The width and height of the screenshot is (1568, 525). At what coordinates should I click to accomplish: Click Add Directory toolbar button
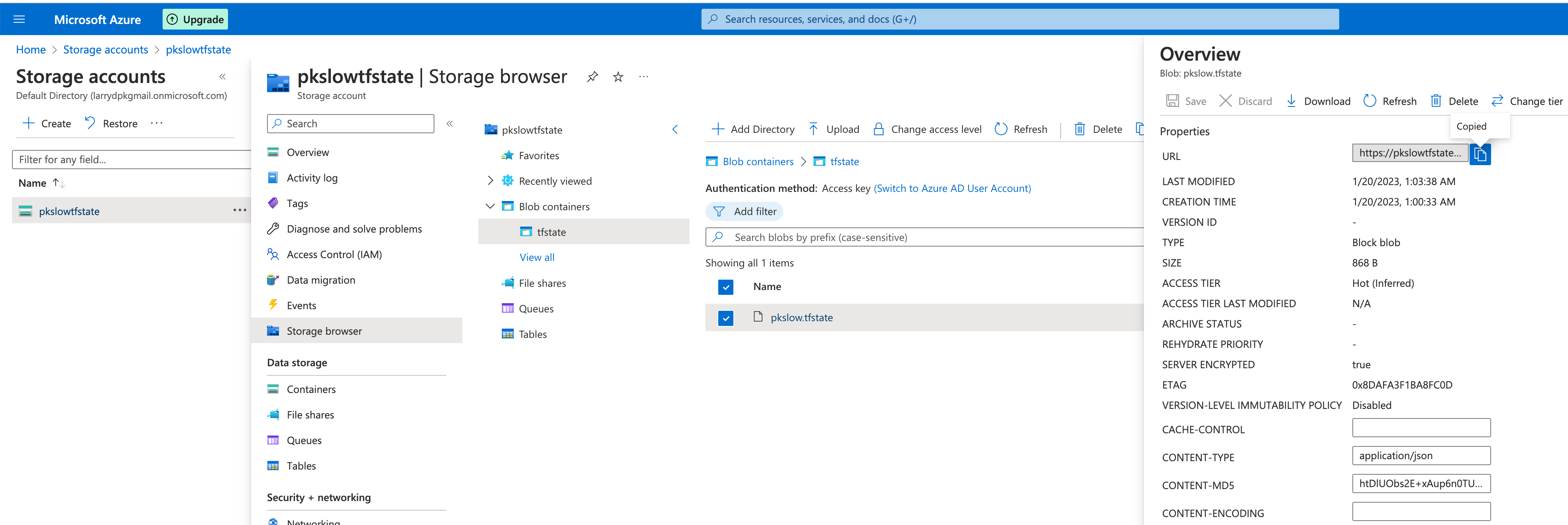(753, 129)
